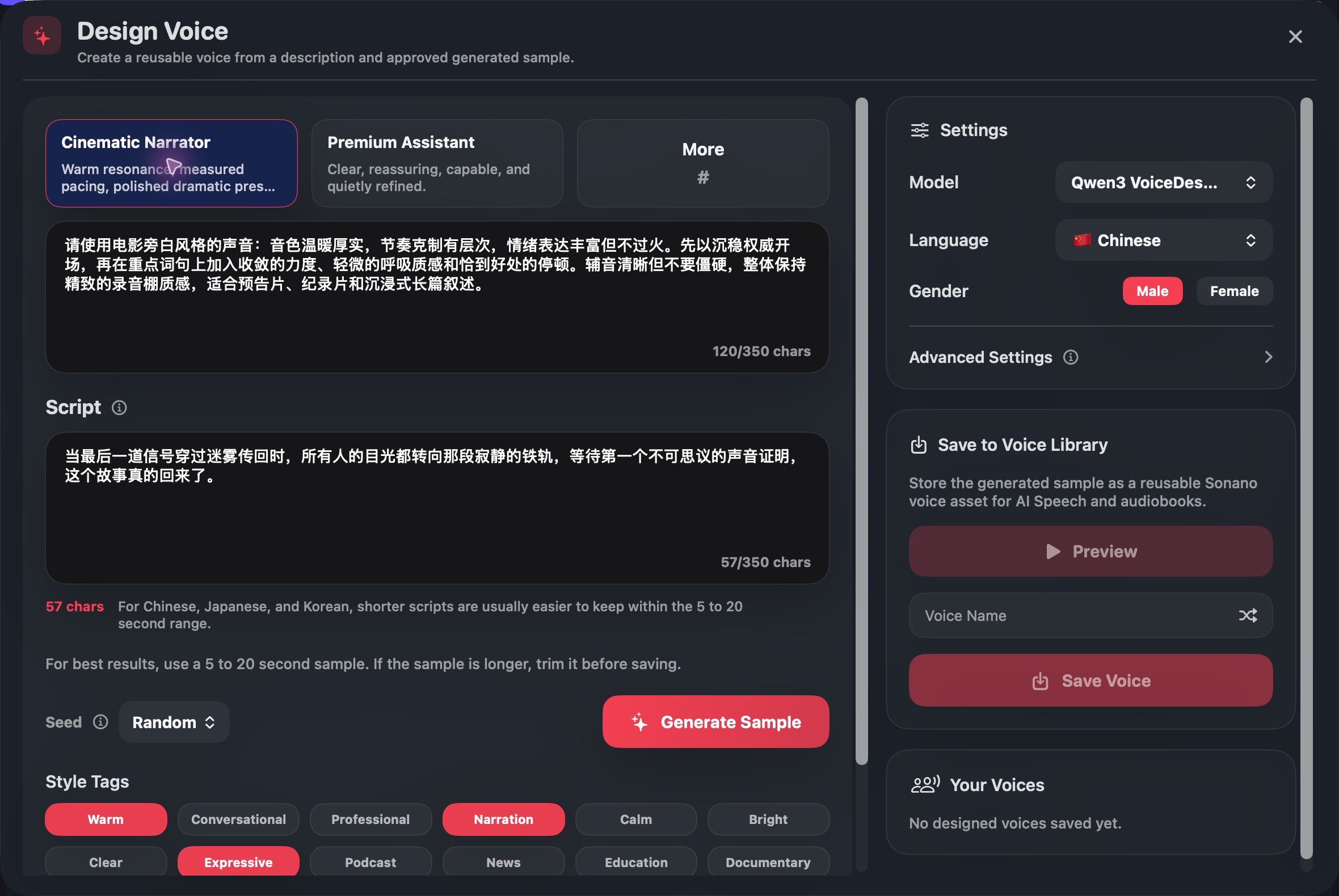Click into the voice description text area
This screenshot has width=1339, height=896.
pos(437,297)
